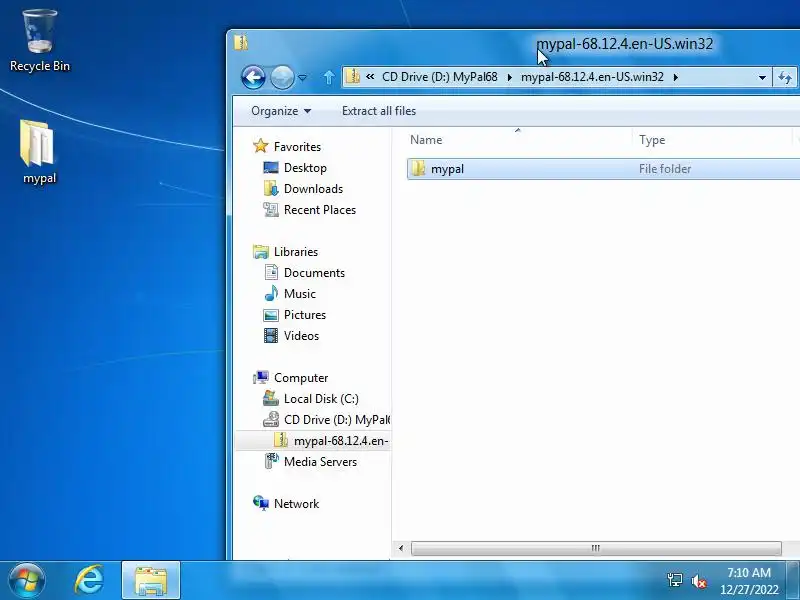Screen dimensions: 800x600
Task: Open CD Drive (D:) MyPal in tree
Action: [x=337, y=420]
